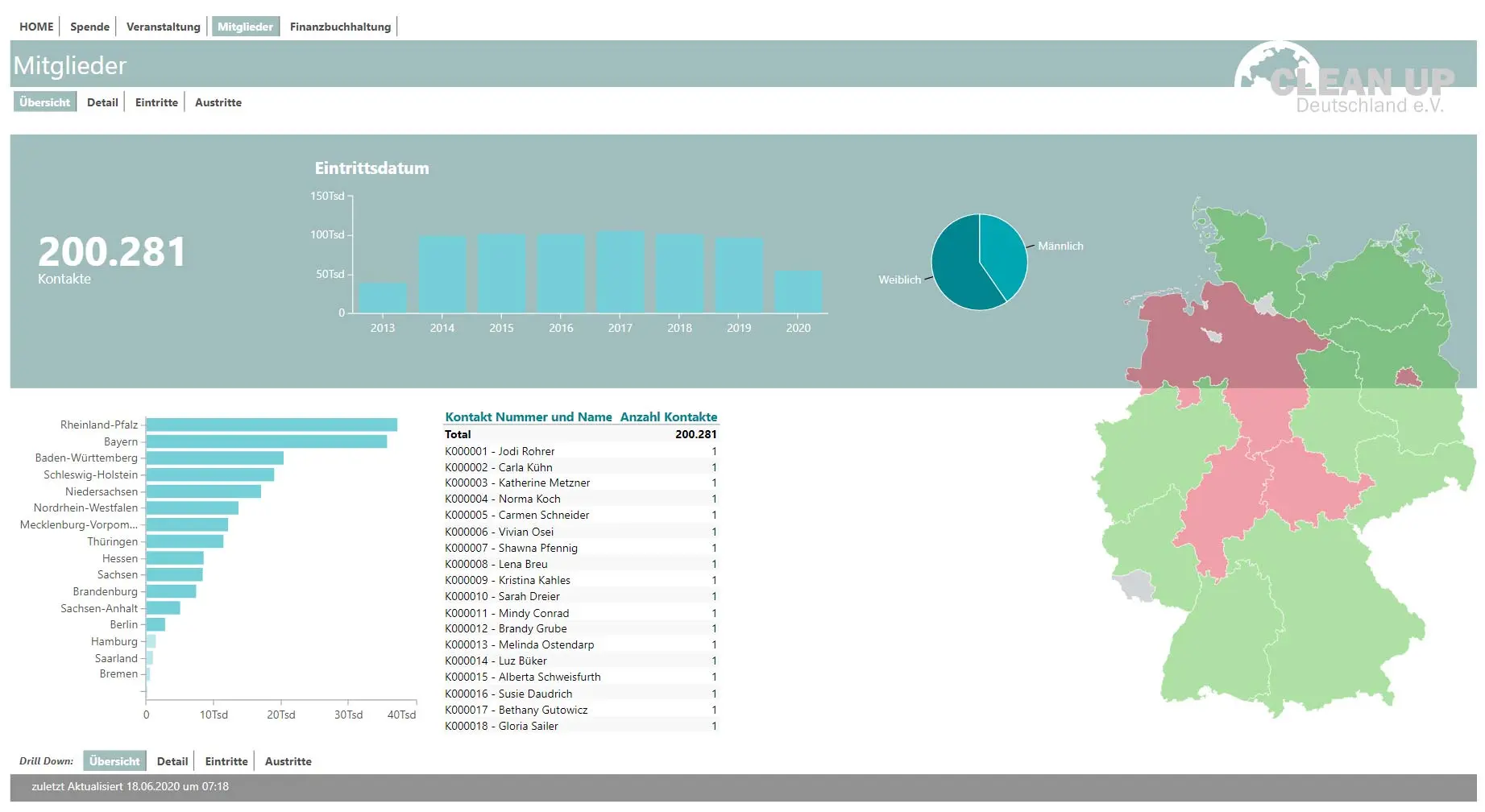
Task: Select the 2016 bar in Eintrittsdatum chart
Action: (x=561, y=273)
